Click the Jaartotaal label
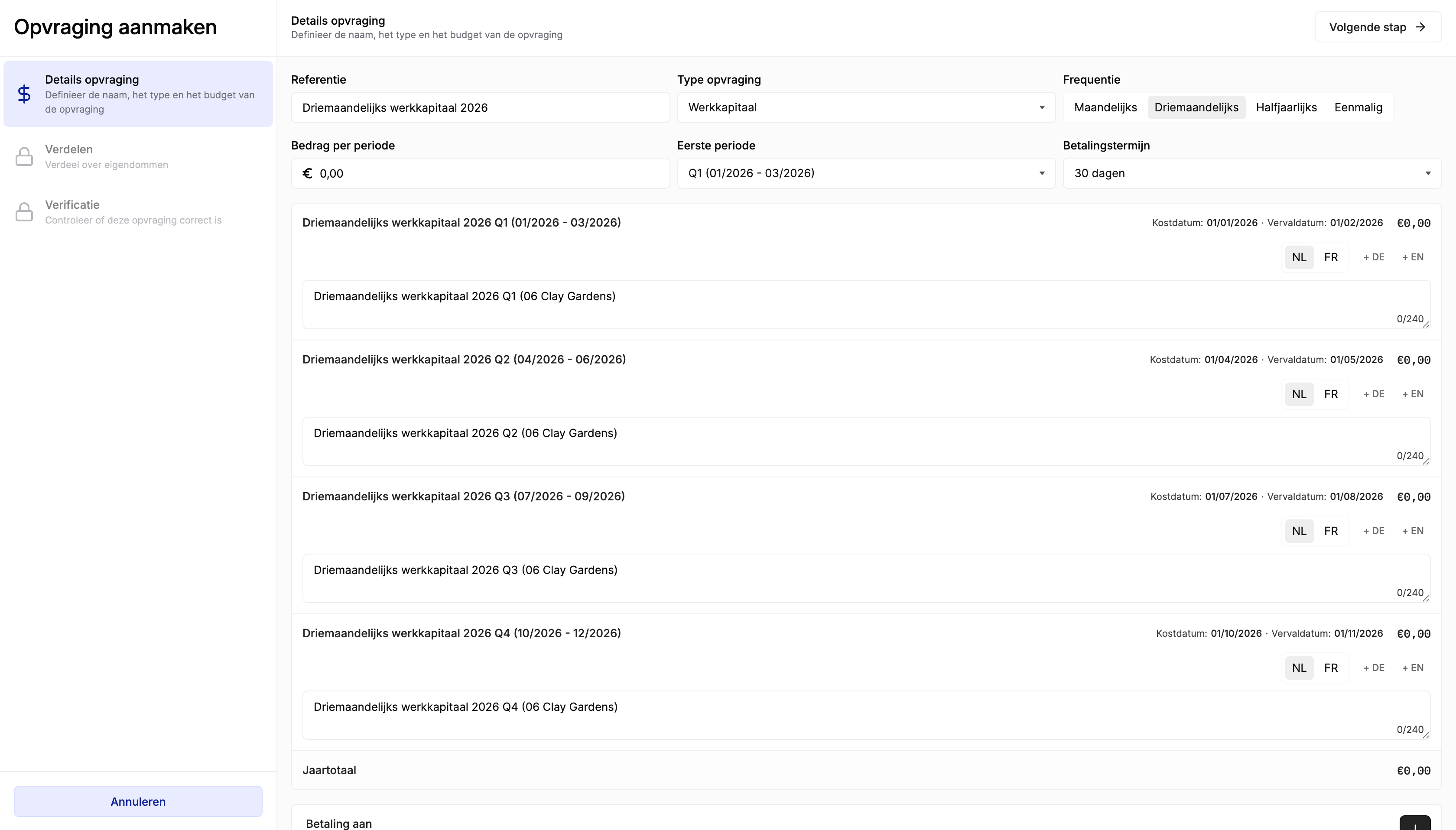The image size is (1456, 830). pyautogui.click(x=329, y=770)
